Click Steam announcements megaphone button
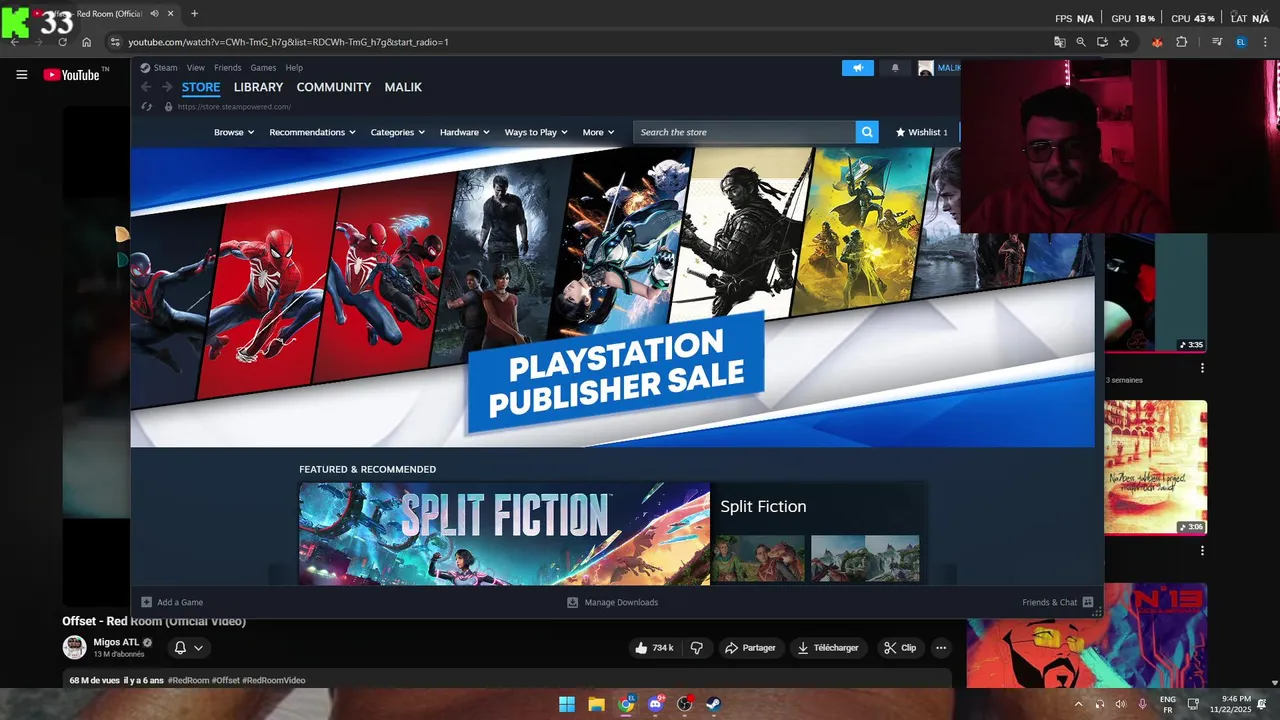This screenshot has height=720, width=1280. click(x=857, y=68)
